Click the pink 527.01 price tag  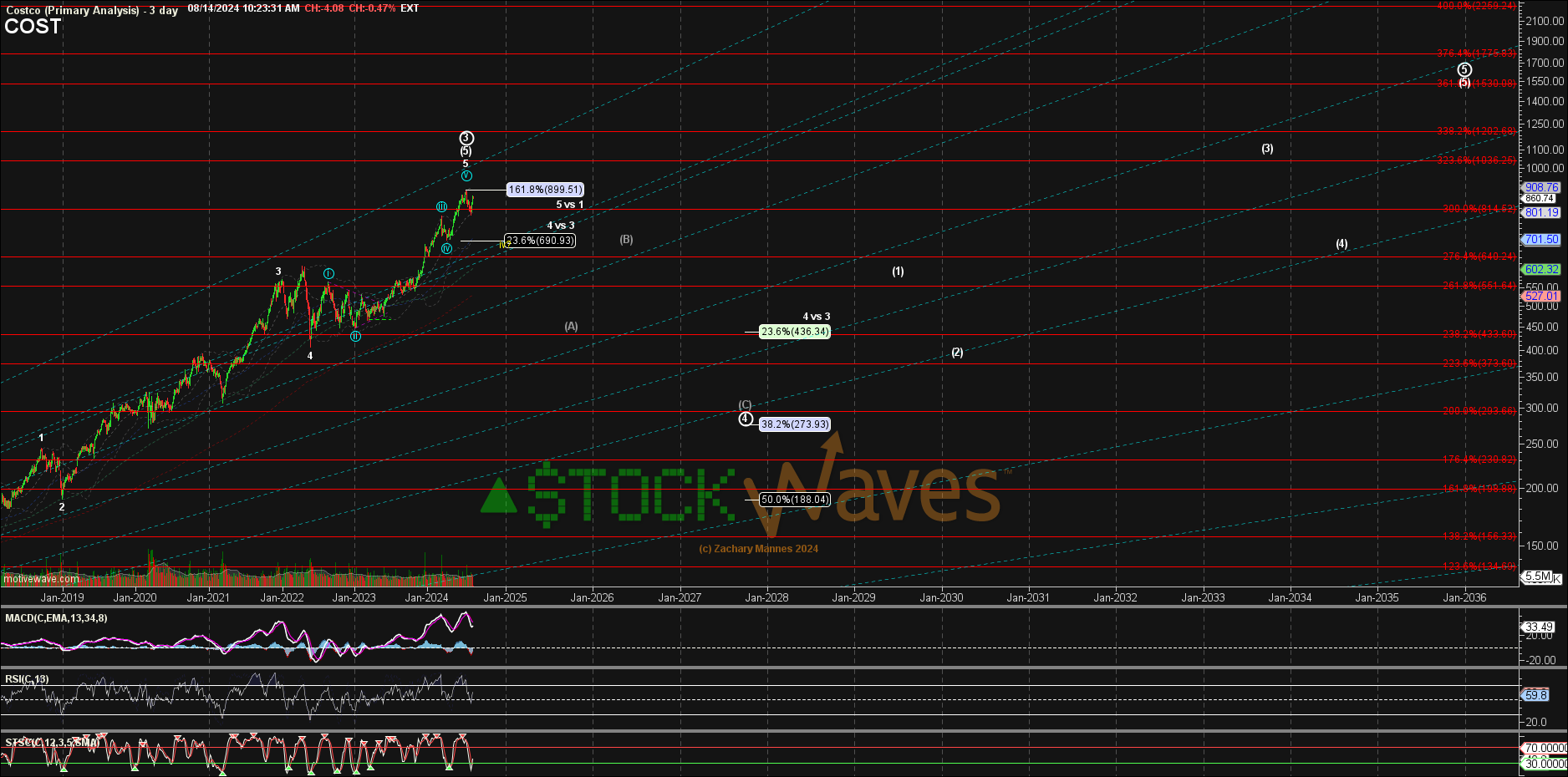point(1541,297)
